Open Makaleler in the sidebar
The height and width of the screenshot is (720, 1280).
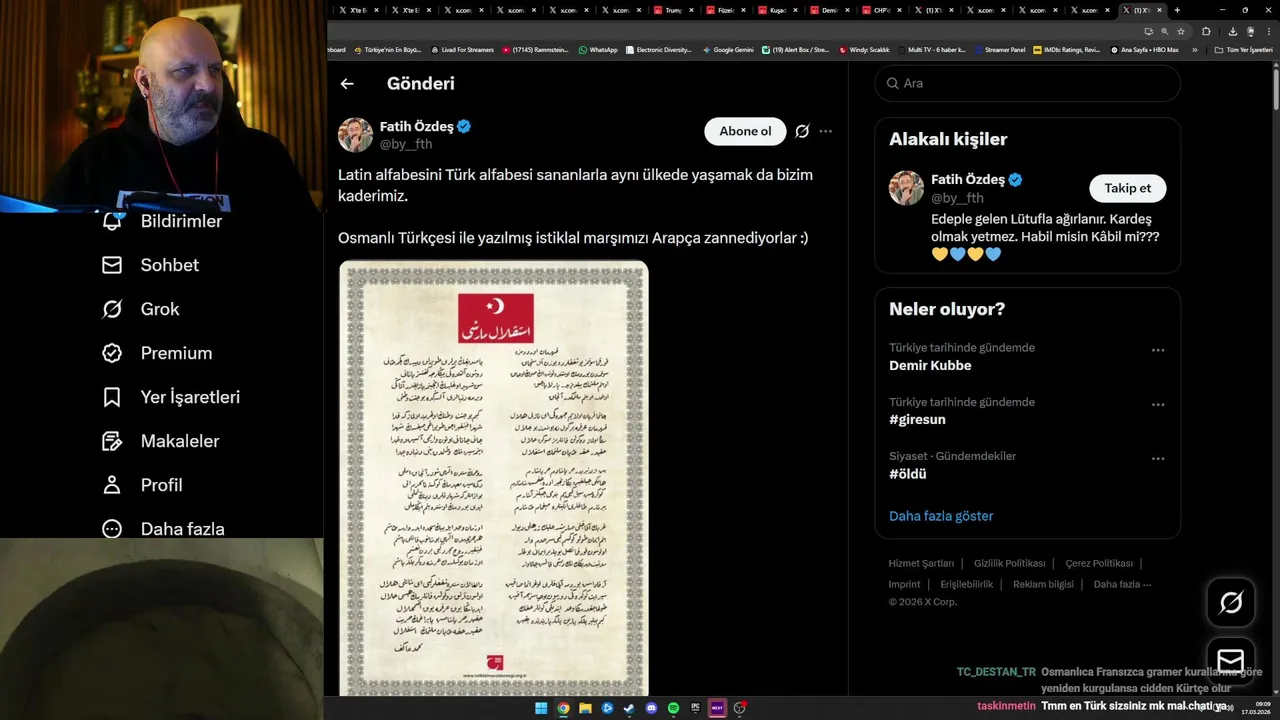[160, 441]
